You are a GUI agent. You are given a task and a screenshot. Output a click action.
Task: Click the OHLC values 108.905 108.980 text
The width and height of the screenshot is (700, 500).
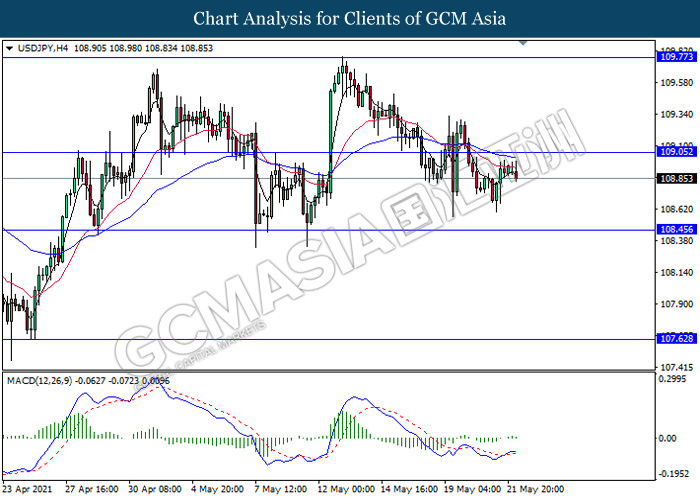pyautogui.click(x=108, y=48)
